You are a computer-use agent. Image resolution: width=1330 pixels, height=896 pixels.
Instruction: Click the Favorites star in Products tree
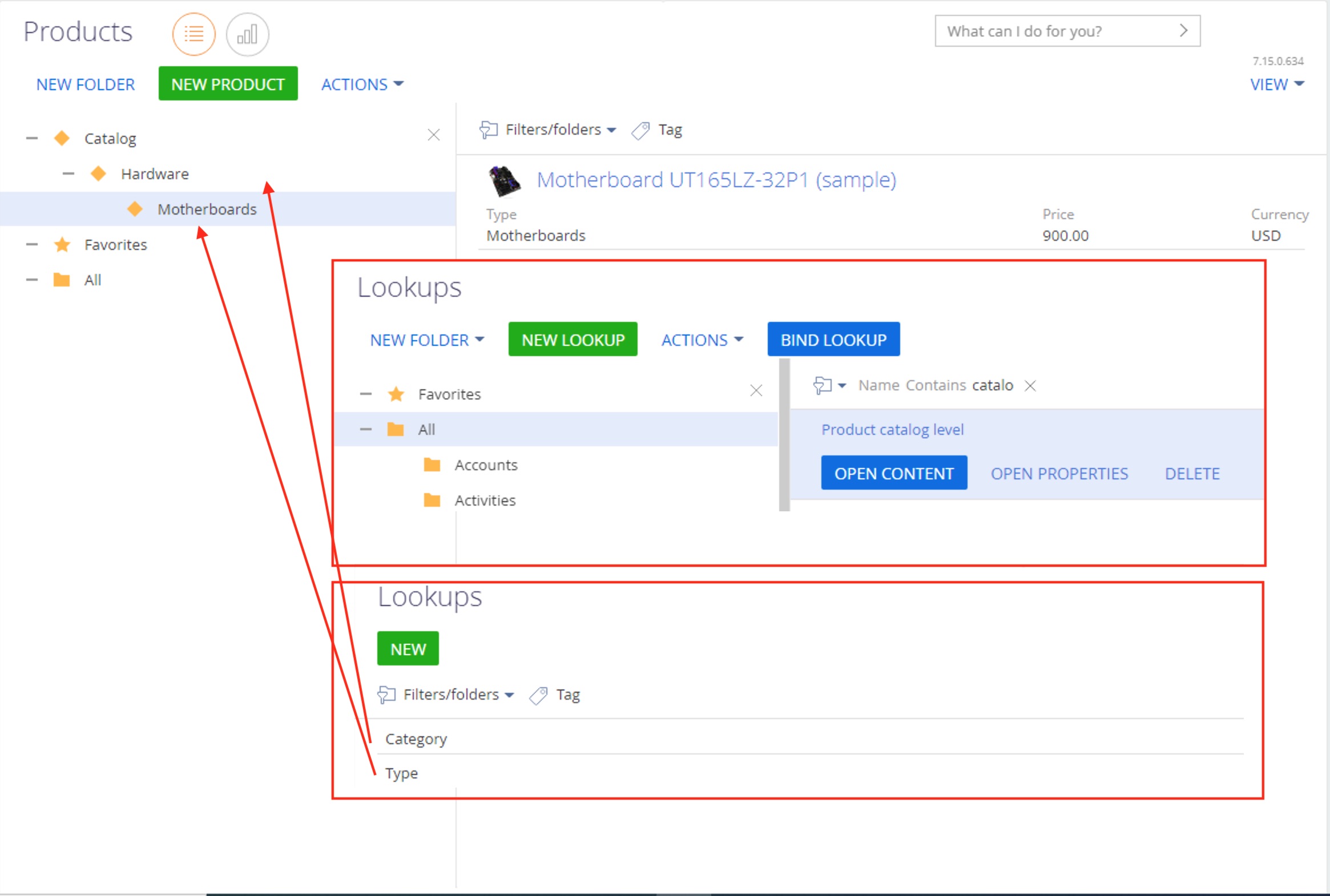pos(62,245)
